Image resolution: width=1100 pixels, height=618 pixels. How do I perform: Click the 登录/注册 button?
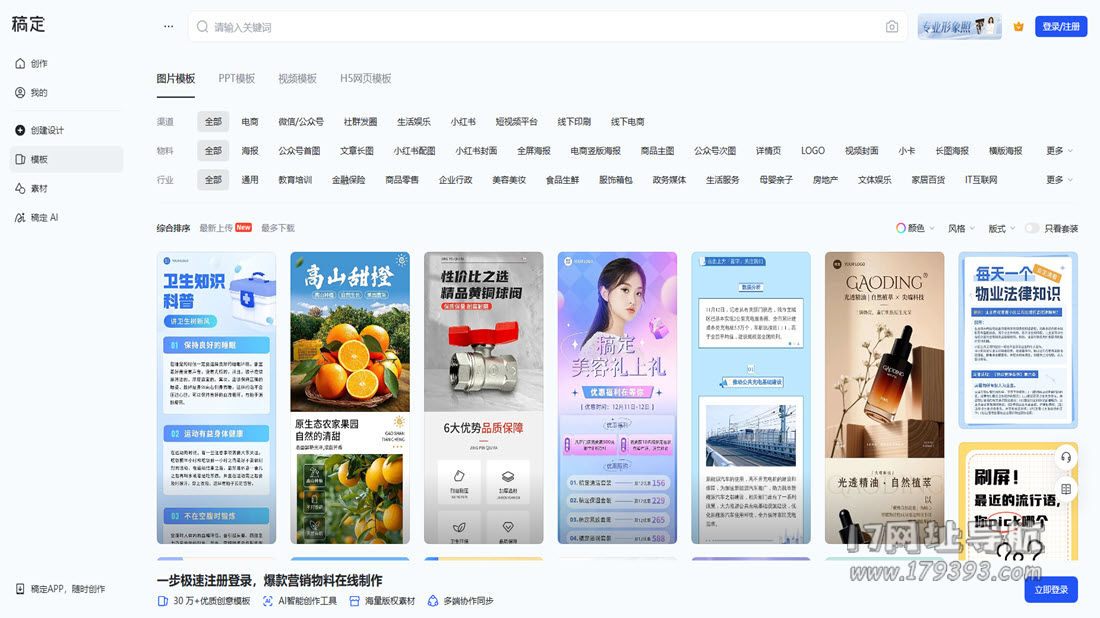1060,27
